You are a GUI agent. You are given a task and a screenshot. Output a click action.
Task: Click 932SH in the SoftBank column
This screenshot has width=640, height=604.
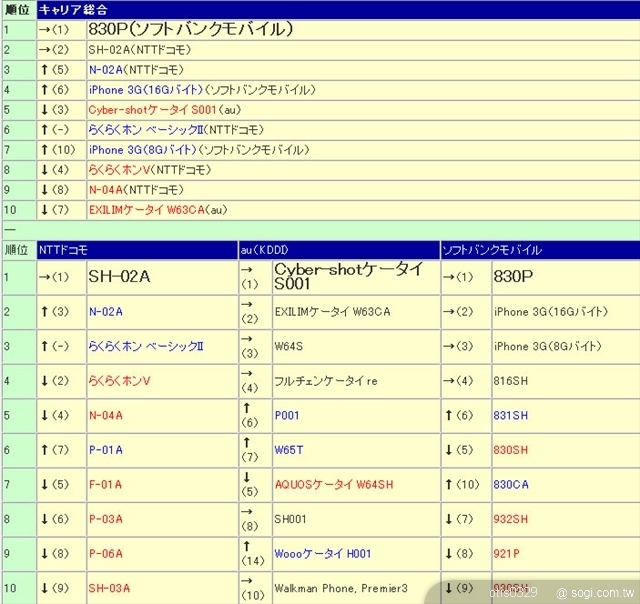[x=511, y=519]
